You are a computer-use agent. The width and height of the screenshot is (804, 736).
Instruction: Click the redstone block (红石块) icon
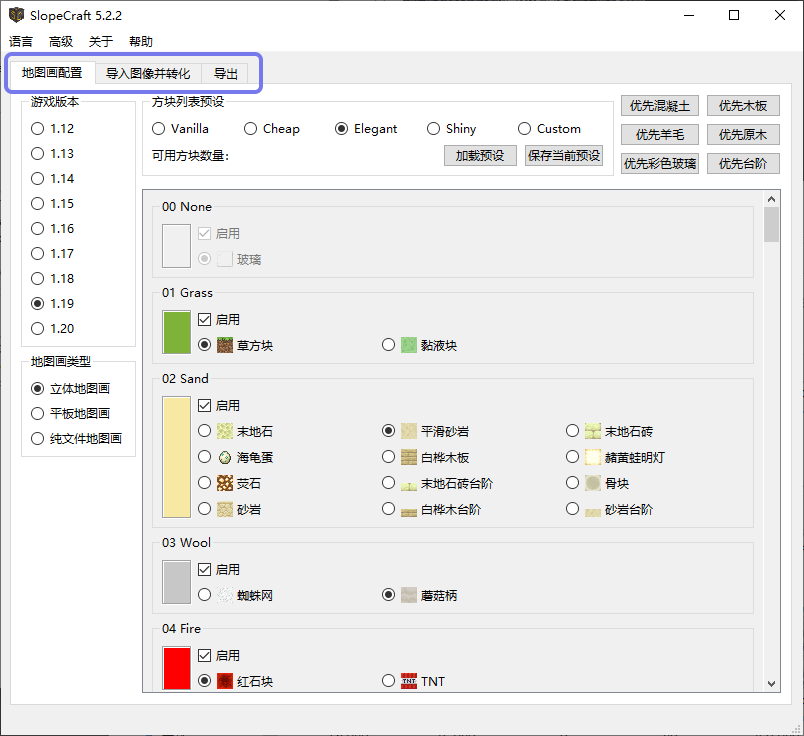pos(225,681)
